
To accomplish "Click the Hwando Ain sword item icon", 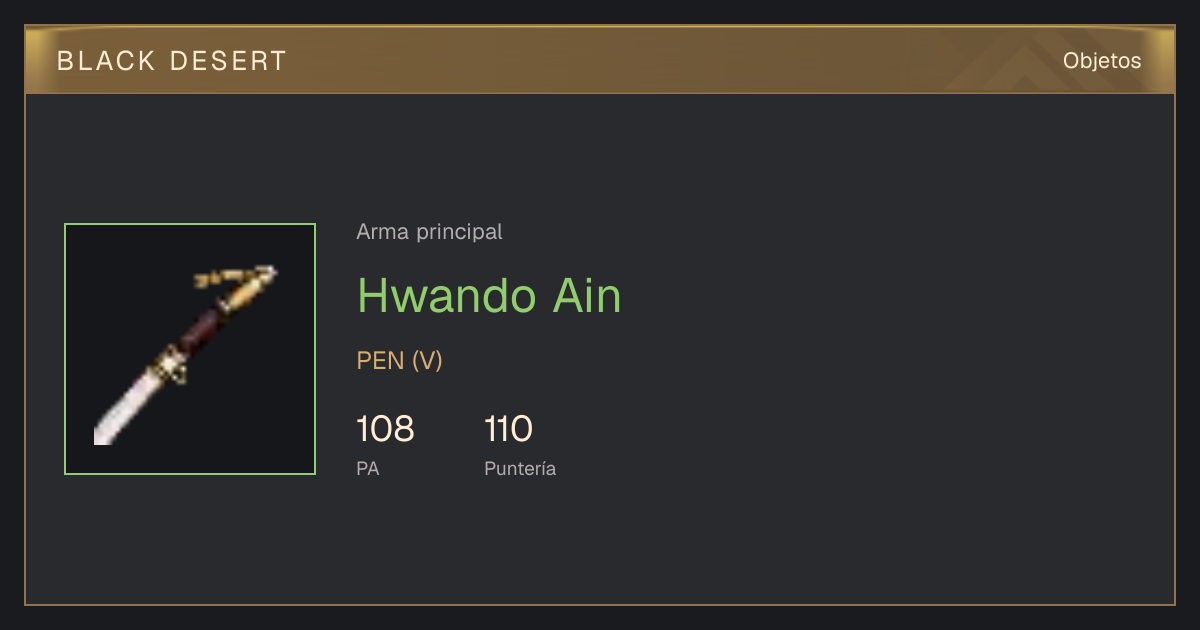I will click(x=190, y=349).
